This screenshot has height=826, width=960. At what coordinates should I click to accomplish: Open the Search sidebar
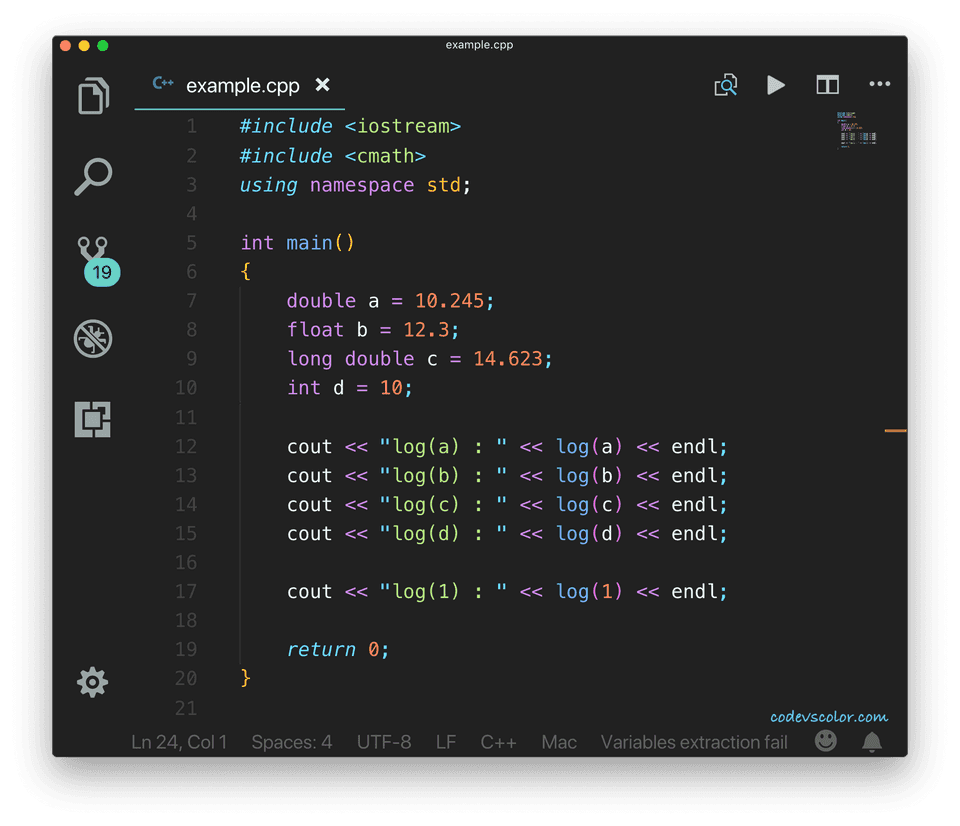pyautogui.click(x=92, y=176)
